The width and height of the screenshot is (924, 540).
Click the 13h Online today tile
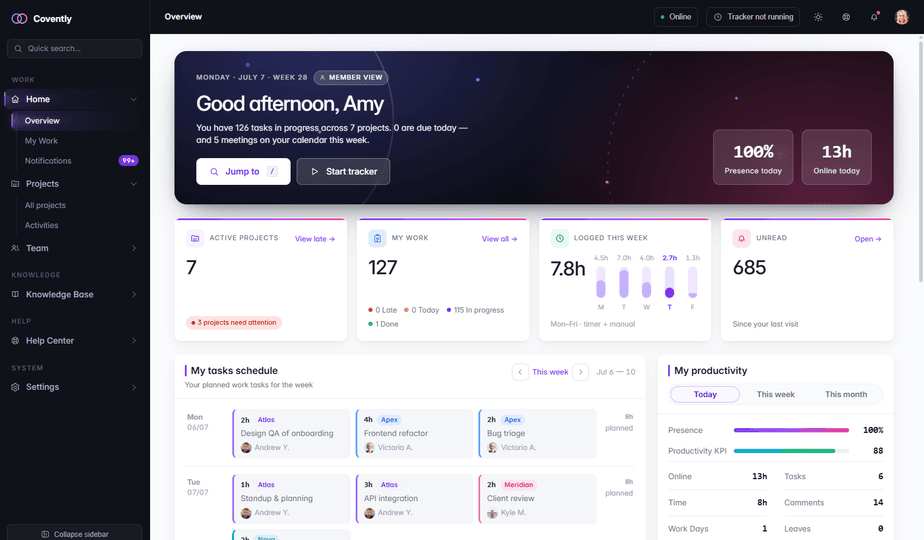tap(836, 157)
